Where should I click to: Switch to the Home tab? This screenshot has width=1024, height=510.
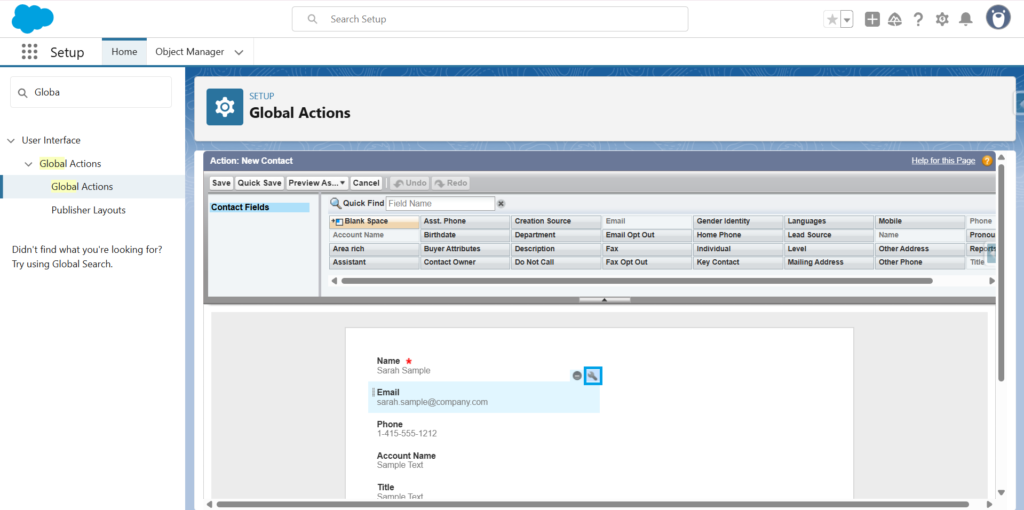[124, 52]
